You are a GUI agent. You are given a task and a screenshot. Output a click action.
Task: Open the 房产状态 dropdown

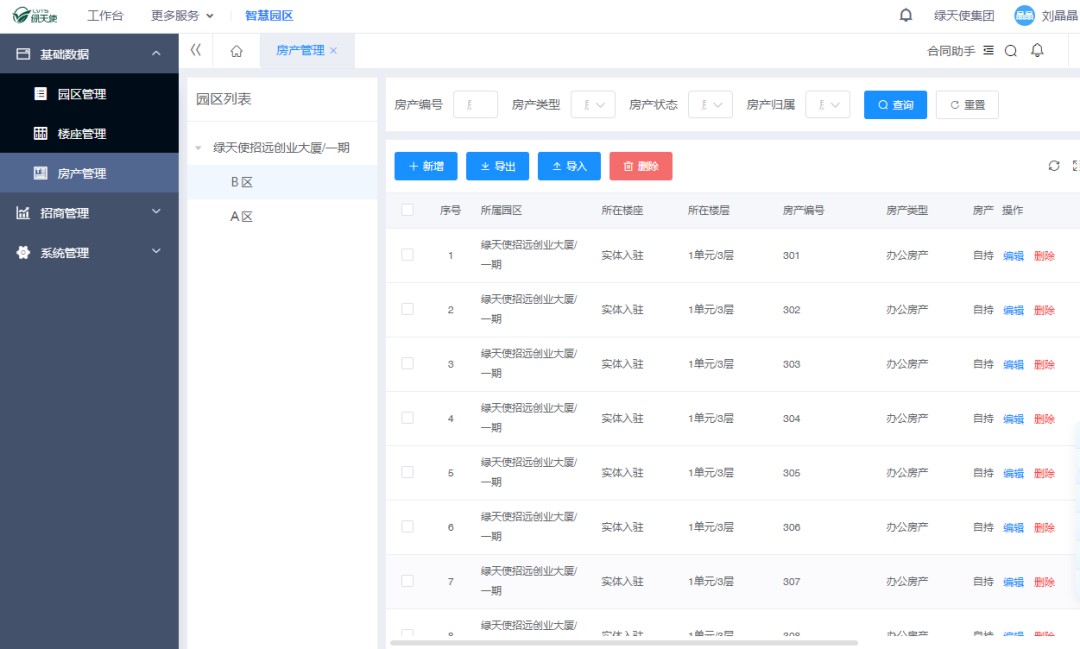point(710,105)
